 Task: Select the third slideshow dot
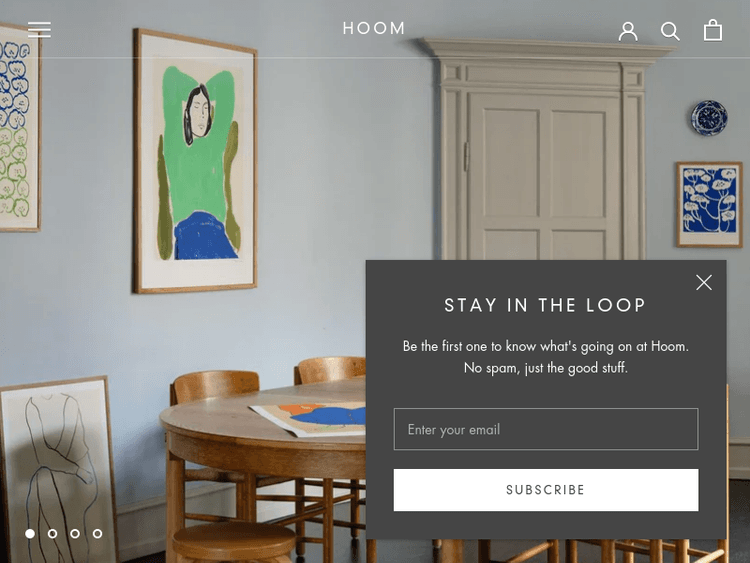pyautogui.click(x=75, y=533)
